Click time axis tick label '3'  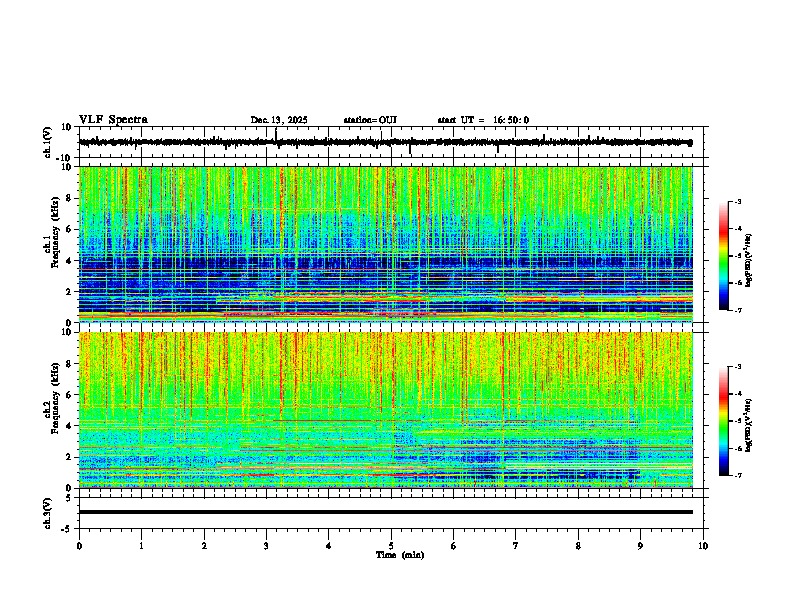(x=266, y=546)
